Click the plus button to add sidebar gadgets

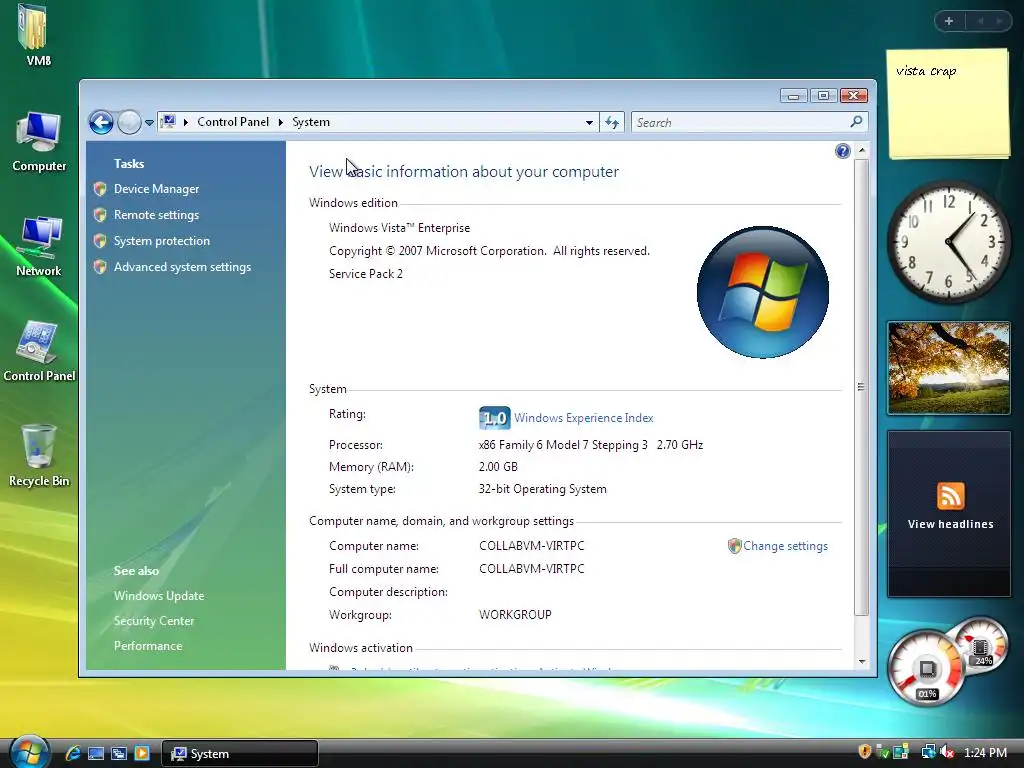click(949, 22)
